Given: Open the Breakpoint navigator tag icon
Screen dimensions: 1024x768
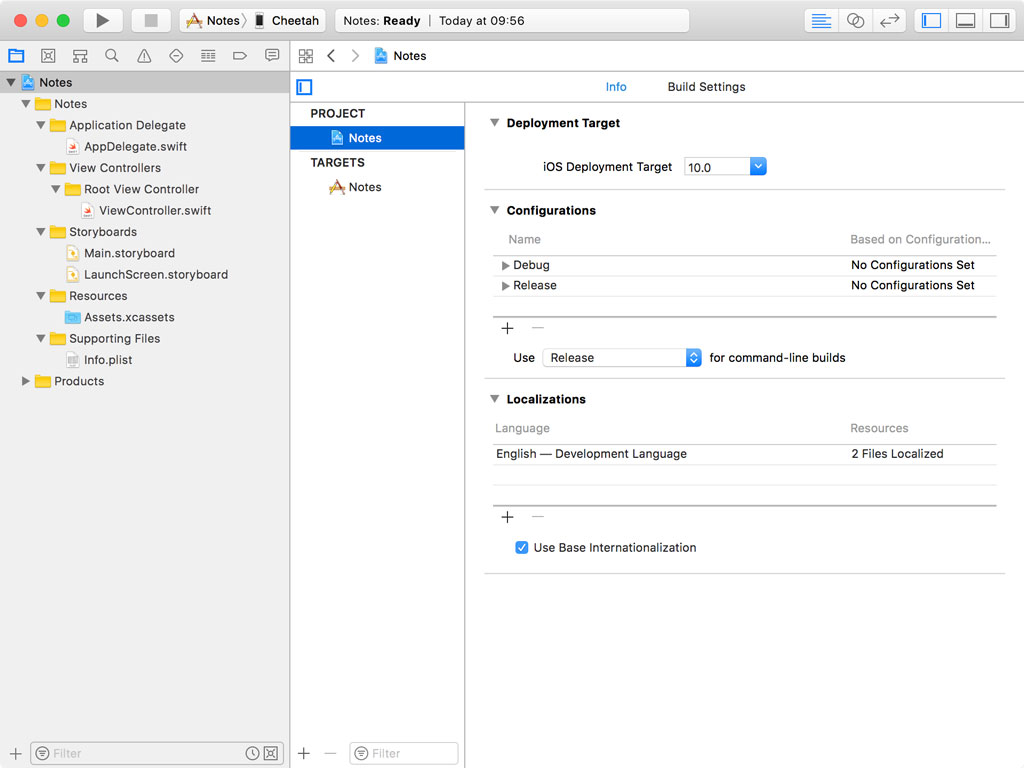Looking at the screenshot, I should 240,55.
